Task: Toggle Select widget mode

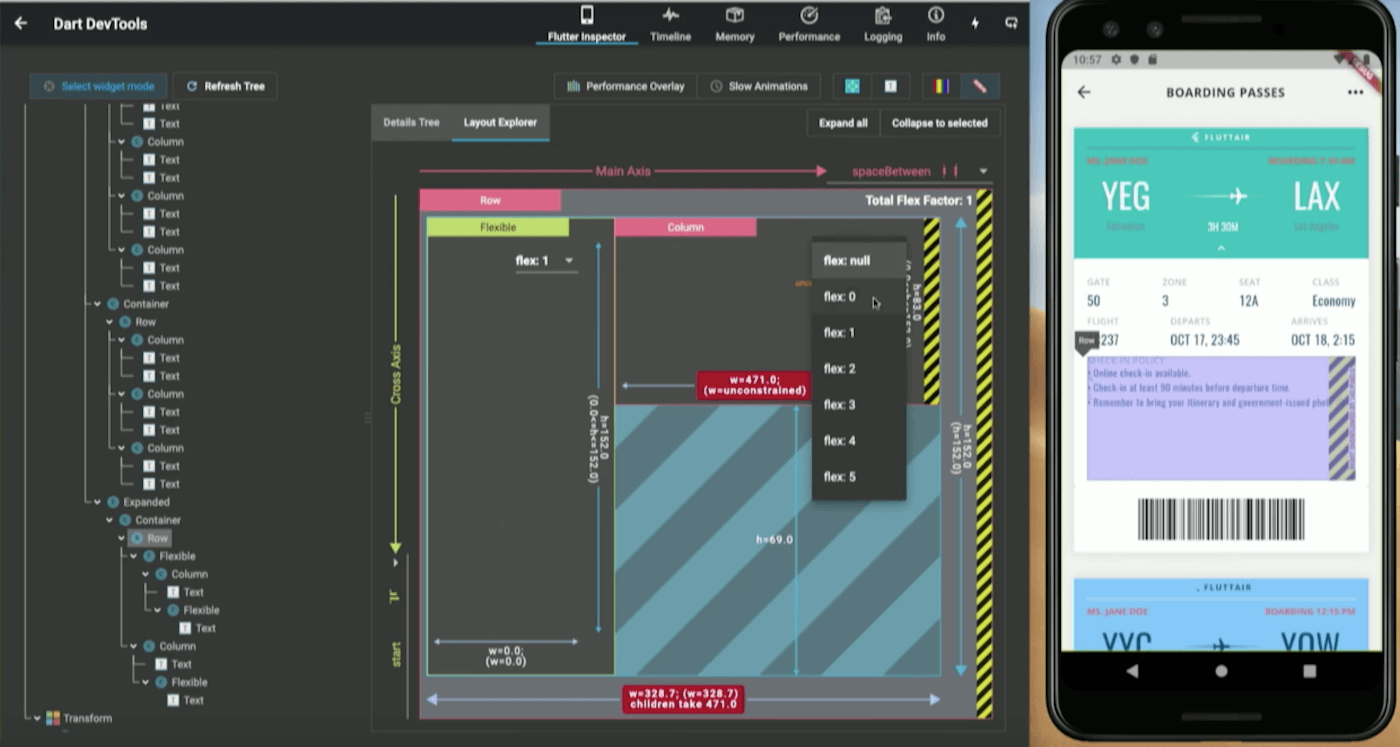Action: 98,86
